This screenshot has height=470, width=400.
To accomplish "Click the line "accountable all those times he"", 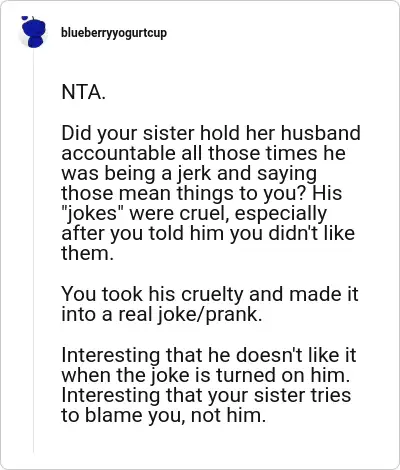I will (x=203, y=153).
